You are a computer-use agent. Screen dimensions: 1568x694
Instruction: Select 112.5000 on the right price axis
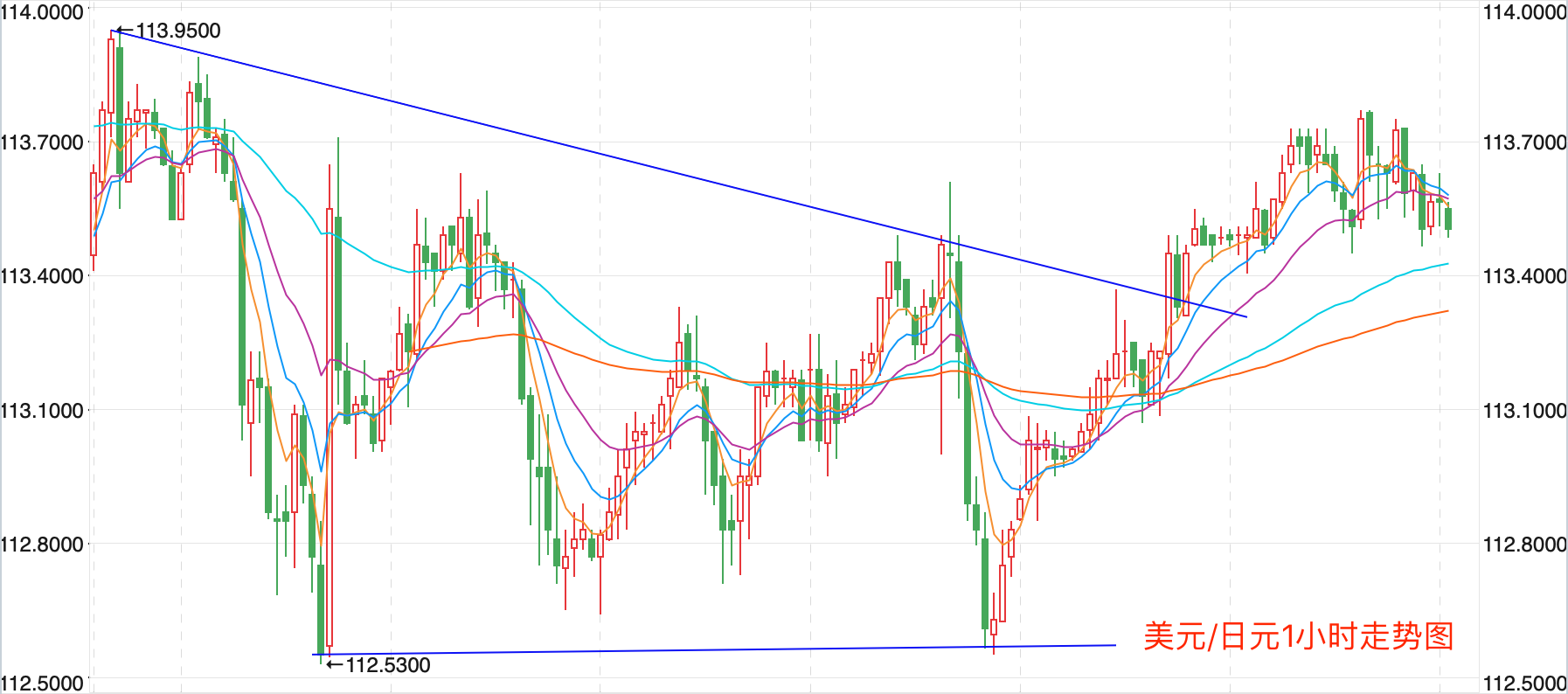tap(1525, 683)
